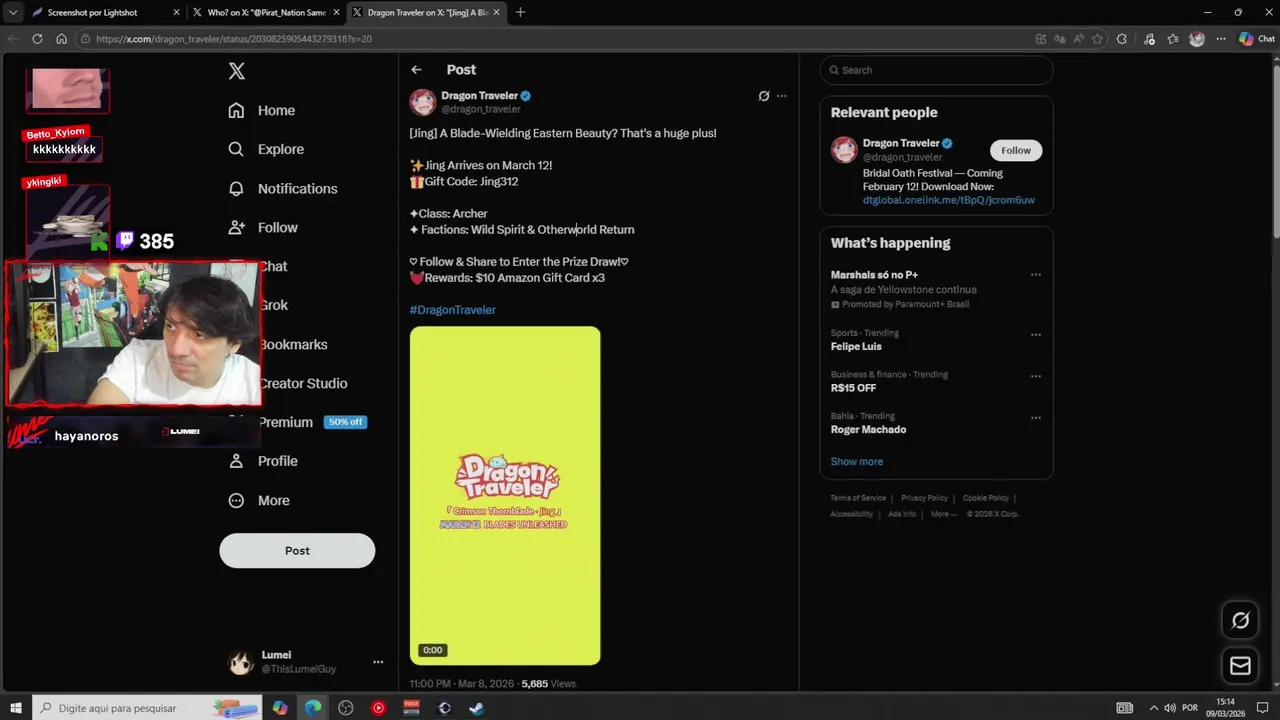Image resolution: width=1280 pixels, height=720 pixels.
Task: Open options for Felipe Luis trend
Action: tap(1036, 335)
